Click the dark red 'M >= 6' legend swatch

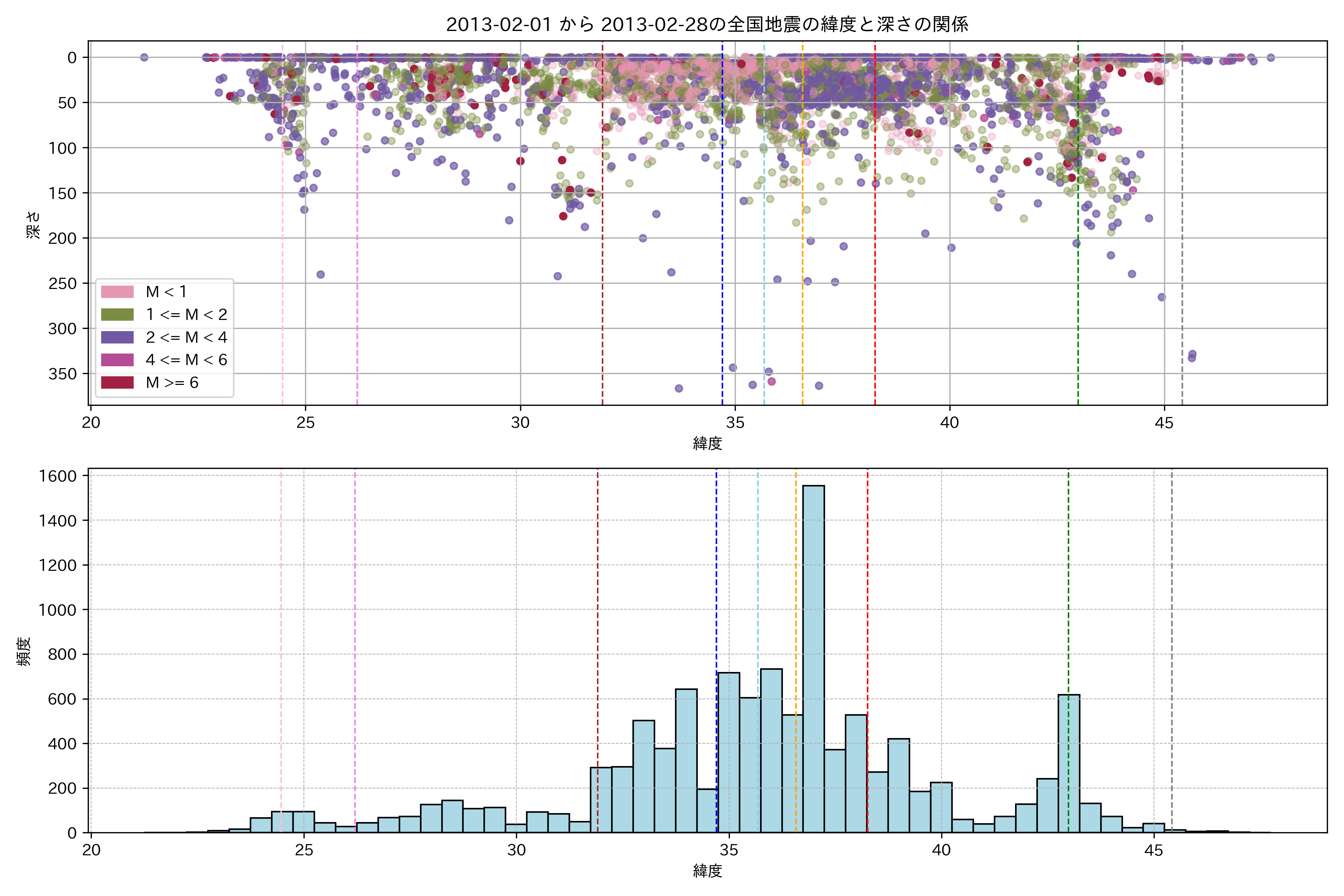tap(117, 383)
